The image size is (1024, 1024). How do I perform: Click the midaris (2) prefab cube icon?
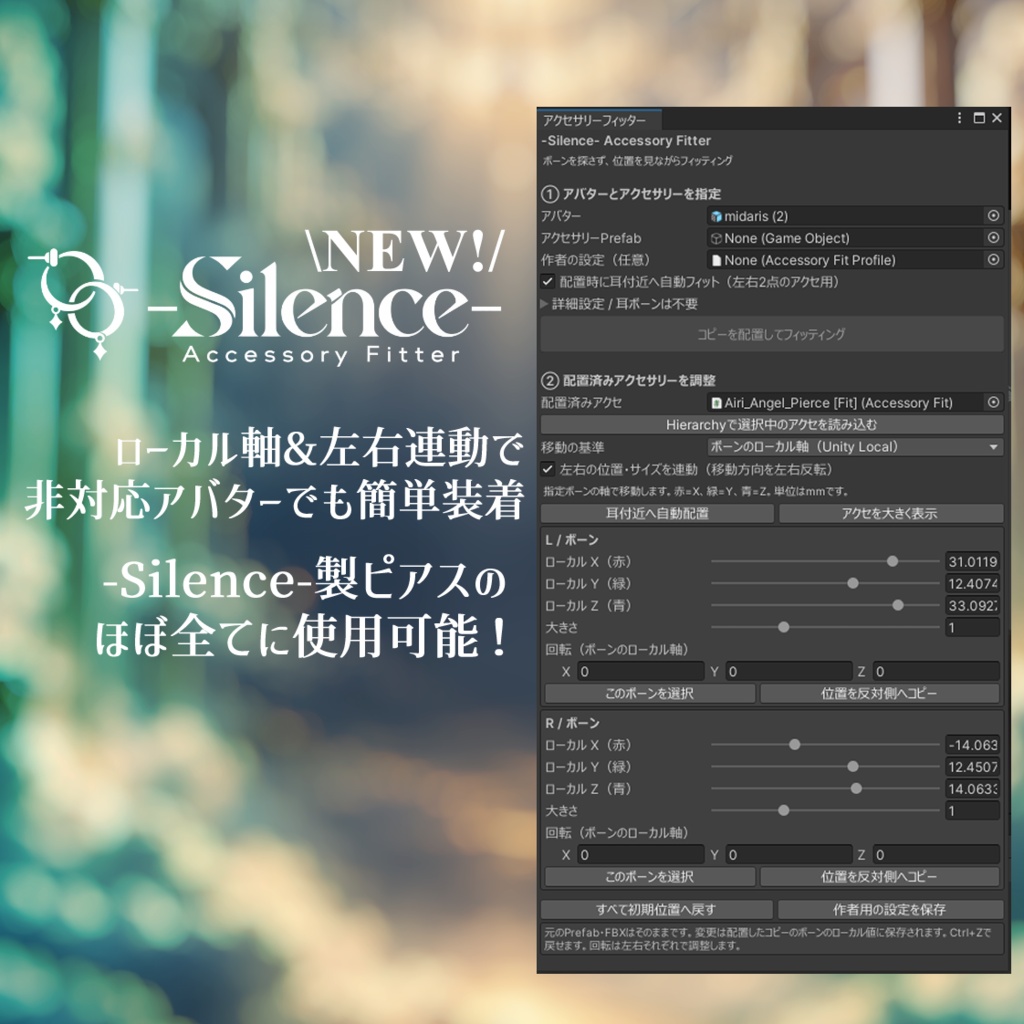[716, 216]
